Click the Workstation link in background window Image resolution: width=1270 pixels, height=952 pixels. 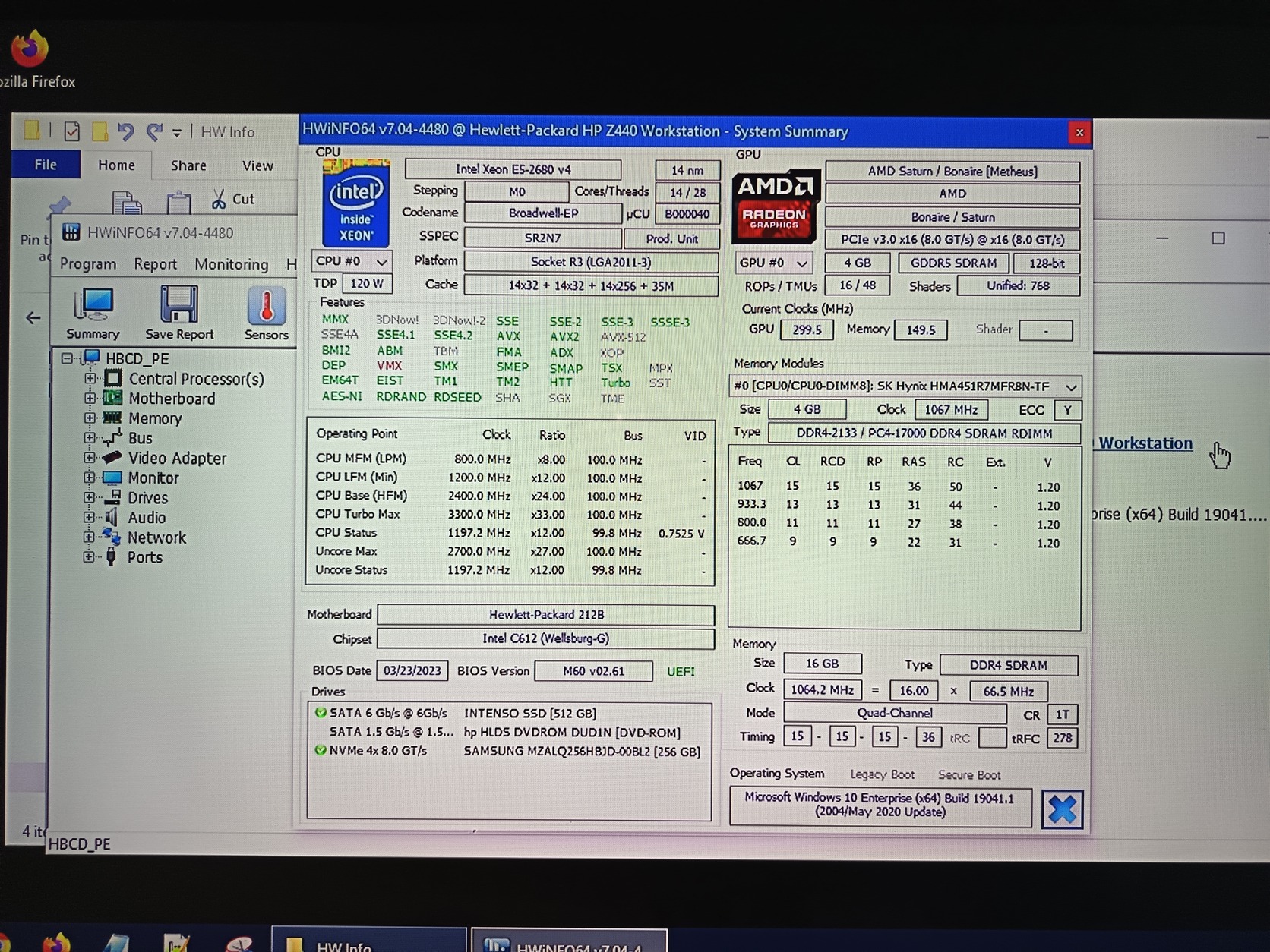pos(1145,443)
